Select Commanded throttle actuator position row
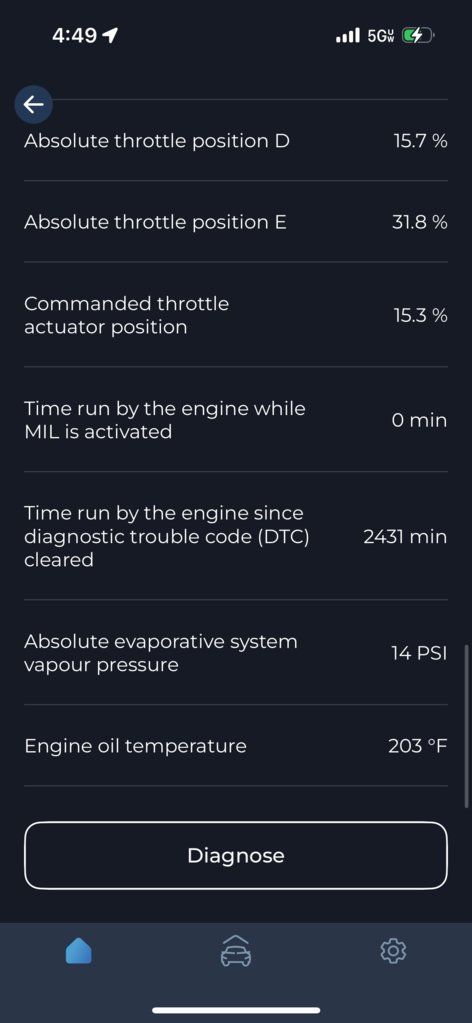The height and width of the screenshot is (1023, 472). pyautogui.click(x=236, y=315)
